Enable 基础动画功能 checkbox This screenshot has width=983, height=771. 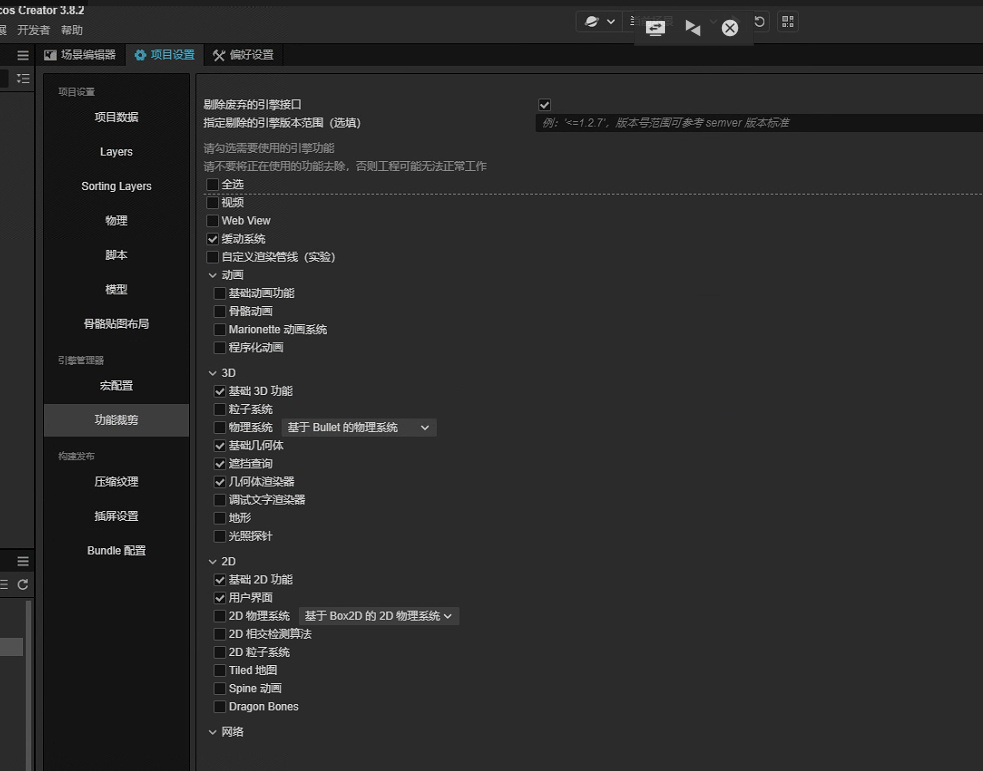[x=219, y=293]
